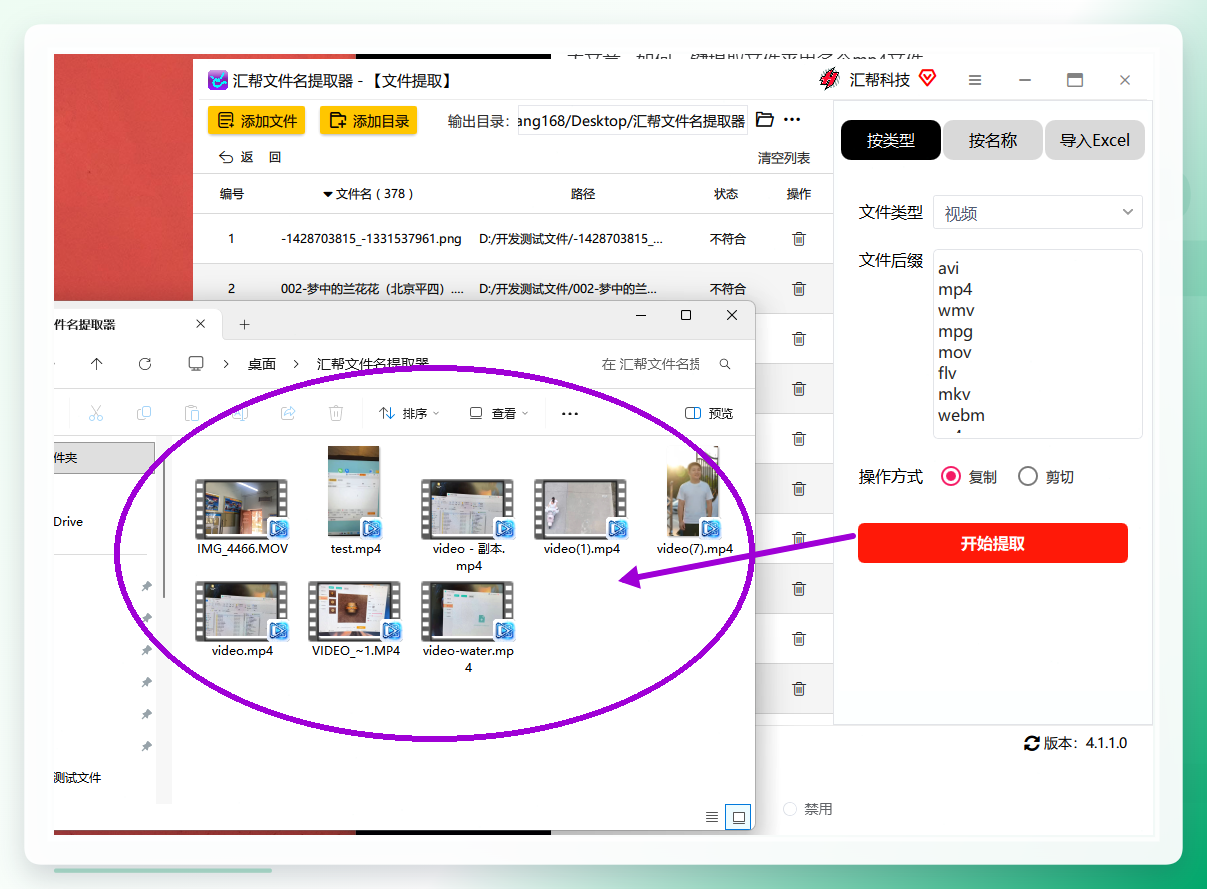Select the video - 副本.mp4 file

pyautogui.click(x=468, y=525)
